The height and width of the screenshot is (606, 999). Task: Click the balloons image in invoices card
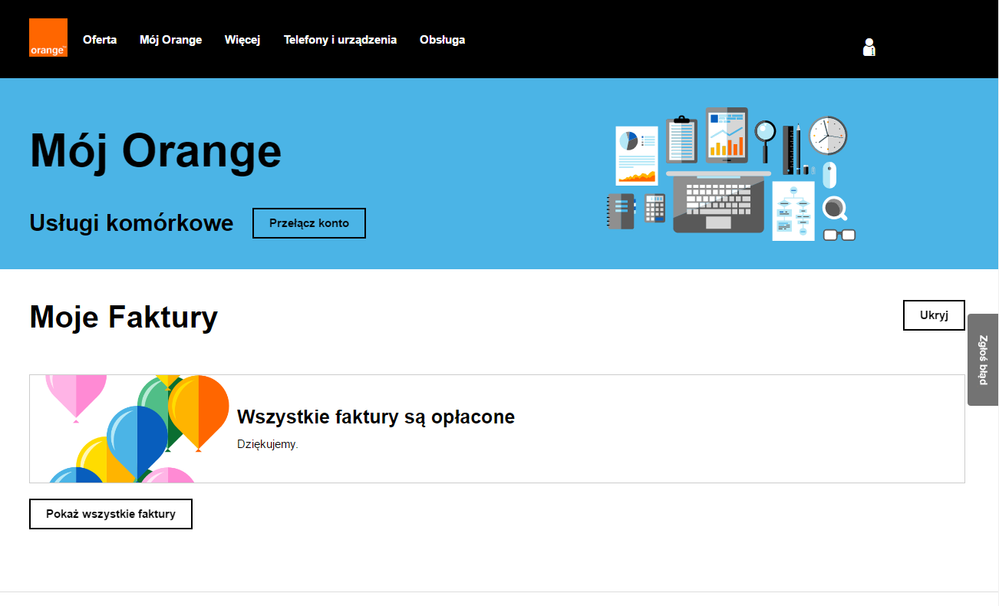136,428
